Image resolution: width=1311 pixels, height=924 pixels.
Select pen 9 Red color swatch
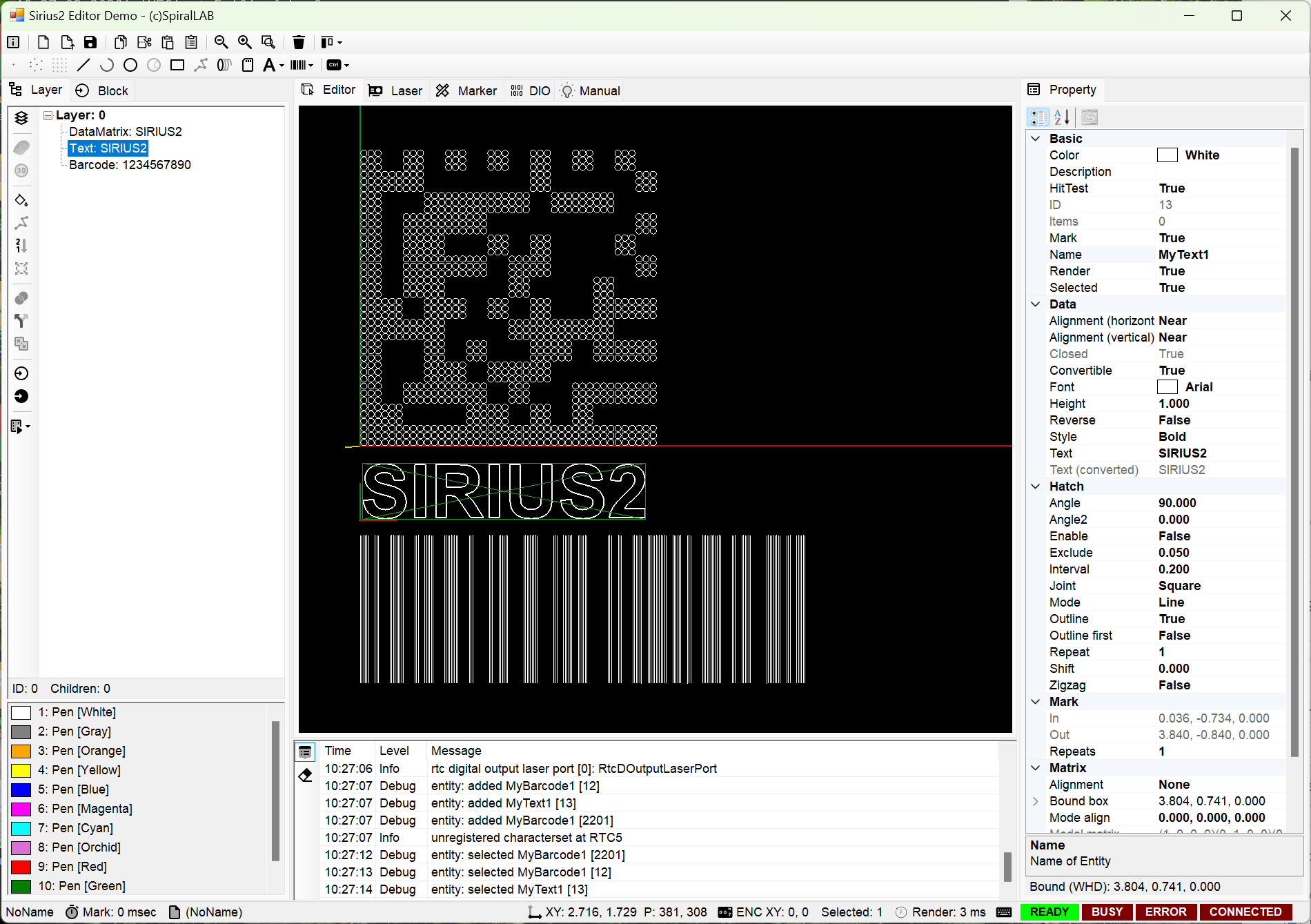[x=21, y=867]
